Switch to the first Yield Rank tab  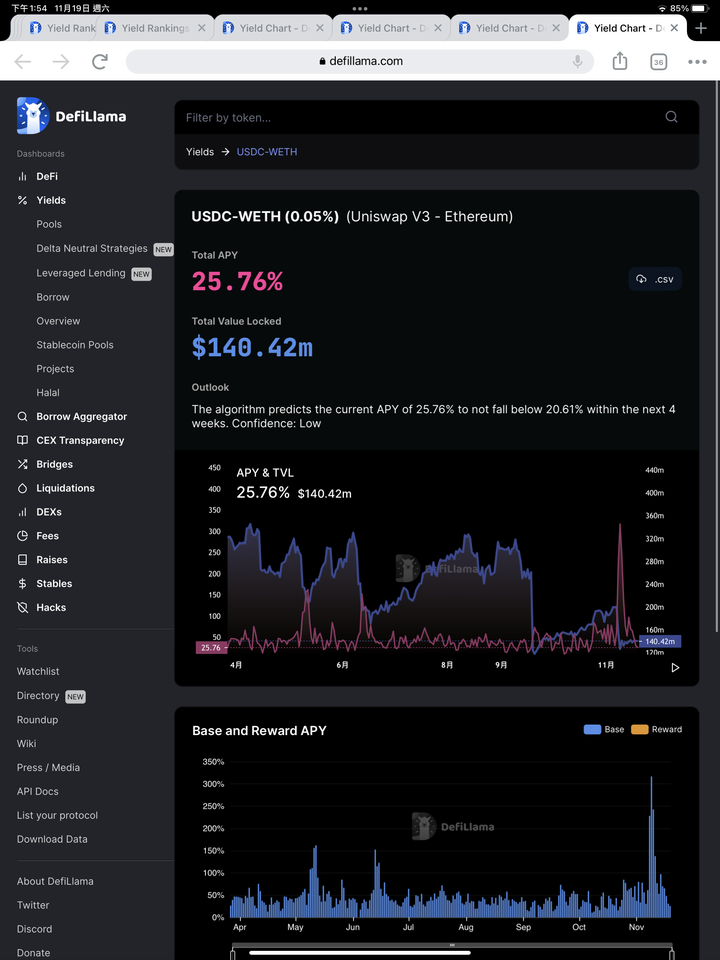tap(61, 28)
